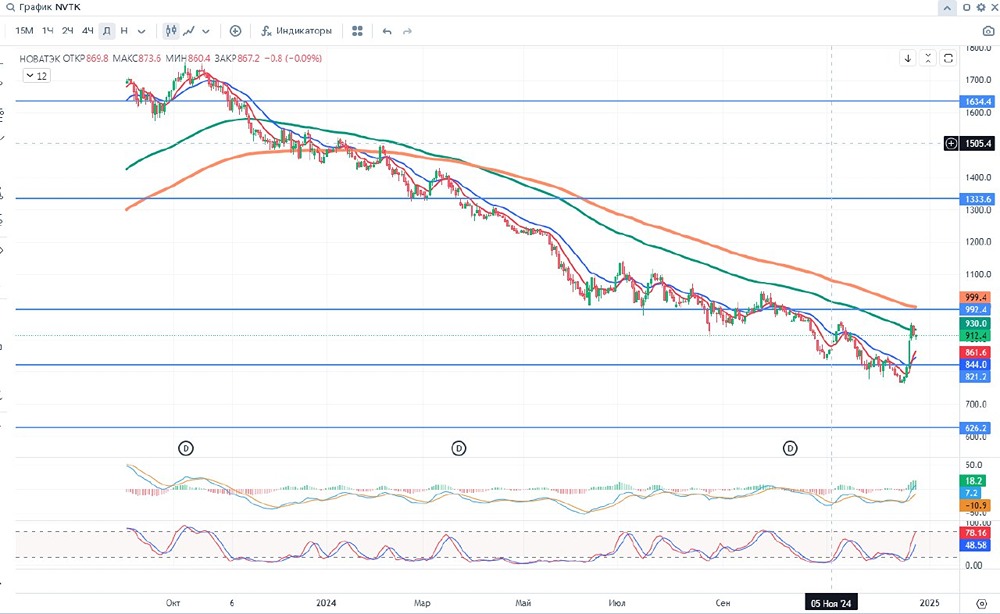Click the 1333.6 price line label
The width and height of the screenshot is (1000, 614).
[x=978, y=199]
